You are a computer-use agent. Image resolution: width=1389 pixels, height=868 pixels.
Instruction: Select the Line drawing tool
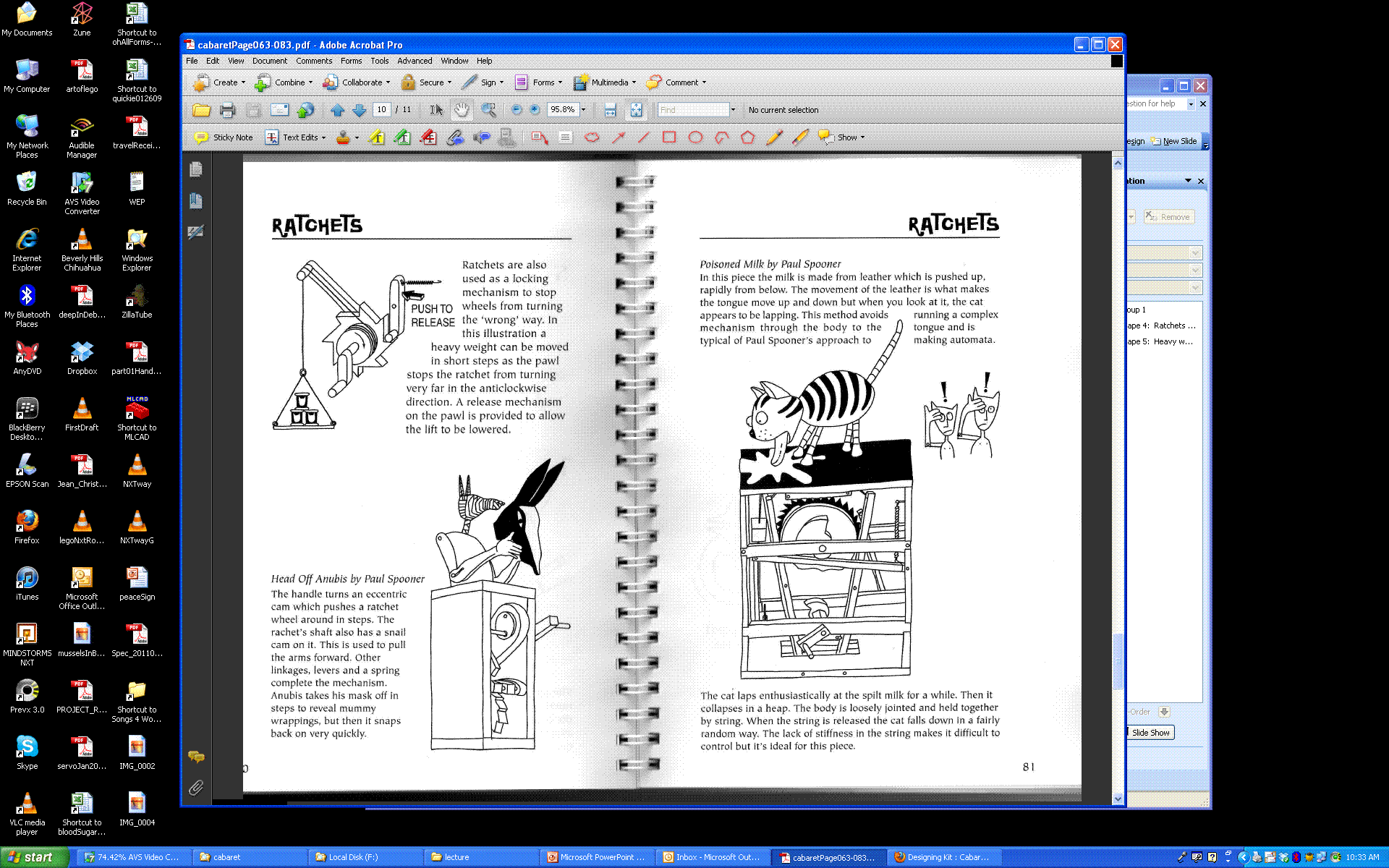[x=644, y=137]
